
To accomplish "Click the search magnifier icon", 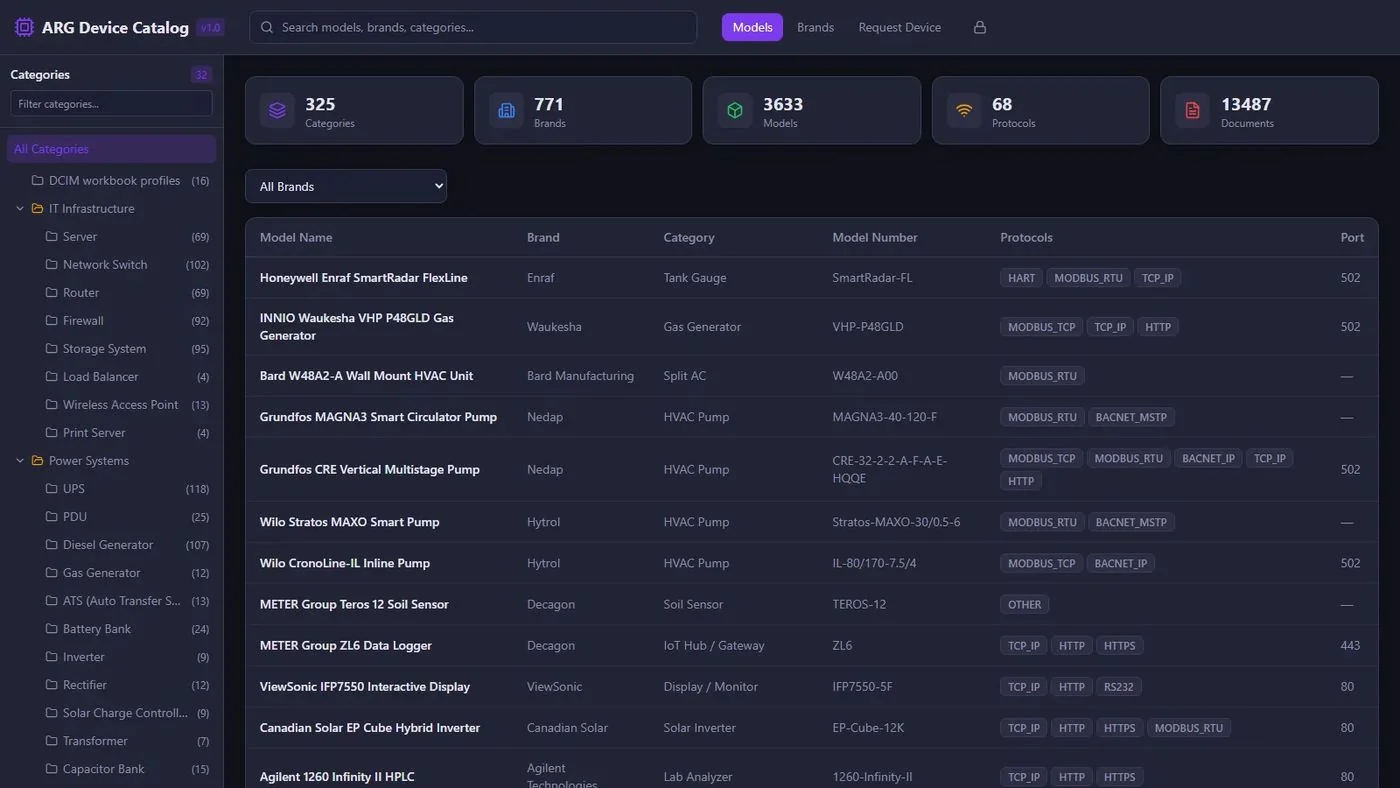I will coord(267,27).
